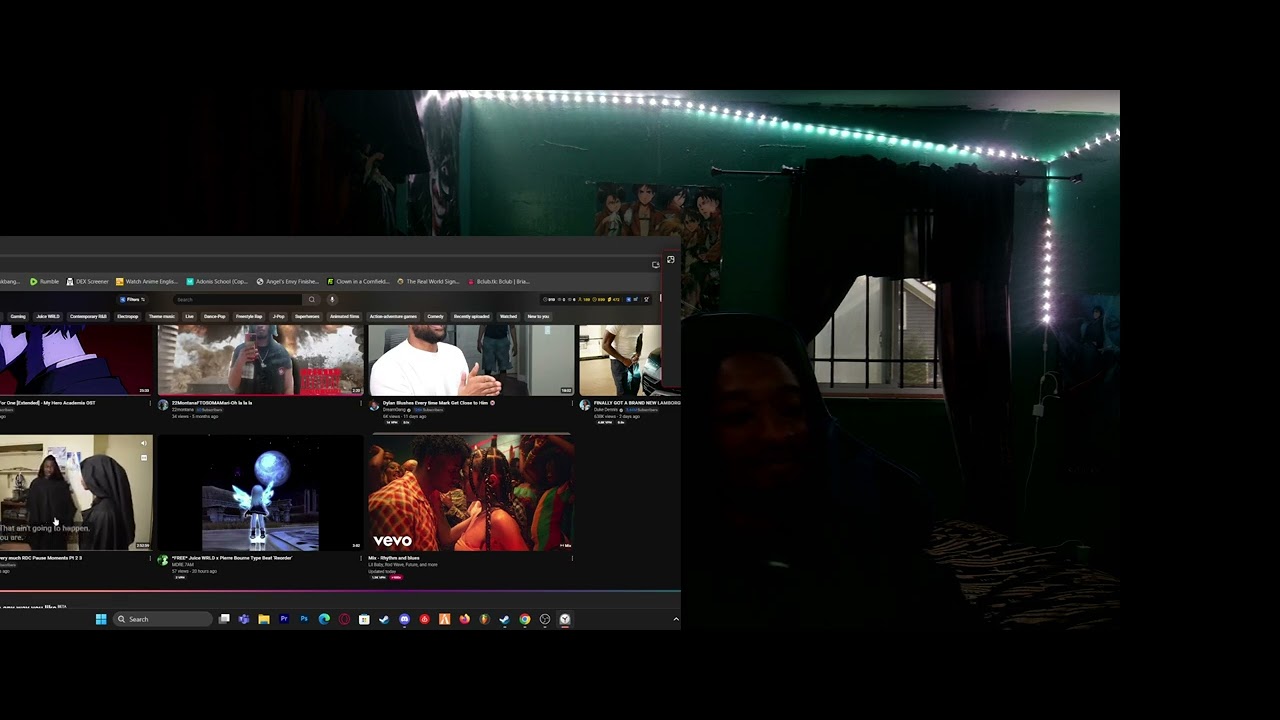Select the Freestyle Rap chip
The width and height of the screenshot is (1280, 720).
249,316
